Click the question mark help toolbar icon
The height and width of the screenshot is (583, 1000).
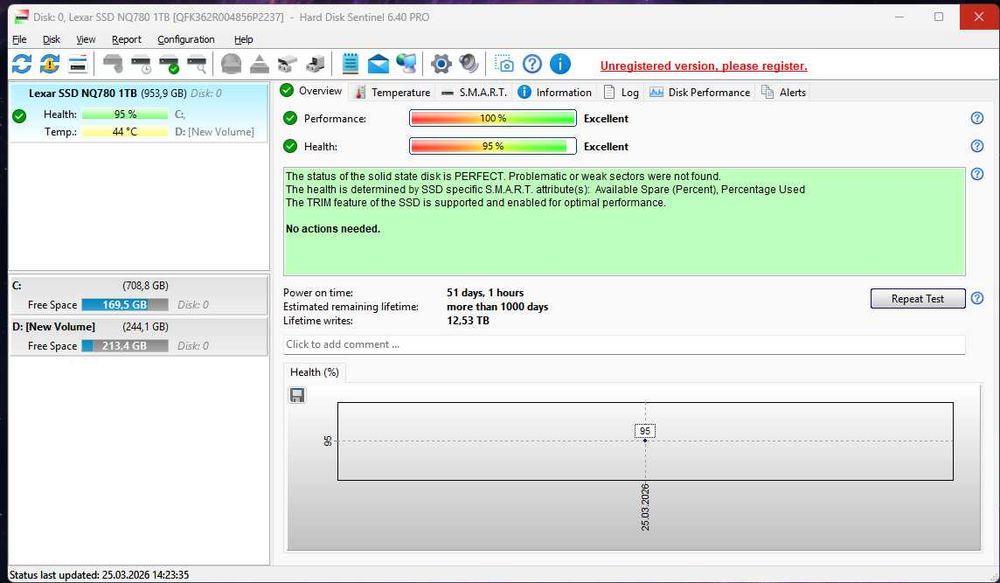[x=532, y=64]
